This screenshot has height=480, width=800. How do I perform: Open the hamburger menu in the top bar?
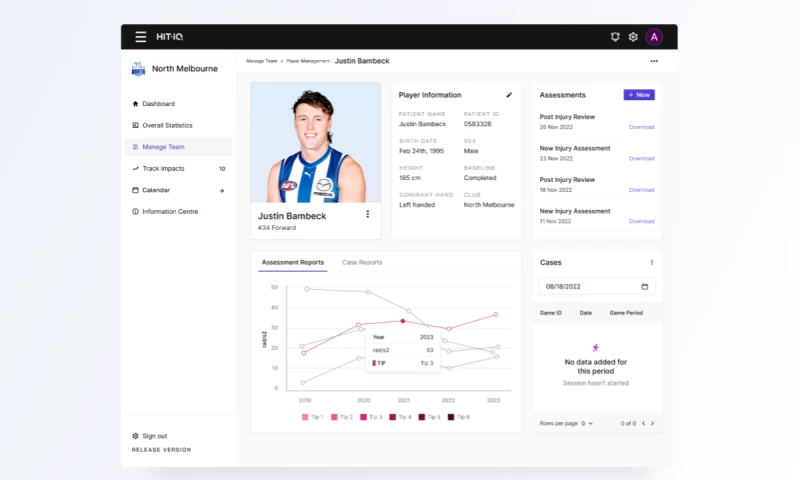click(141, 37)
